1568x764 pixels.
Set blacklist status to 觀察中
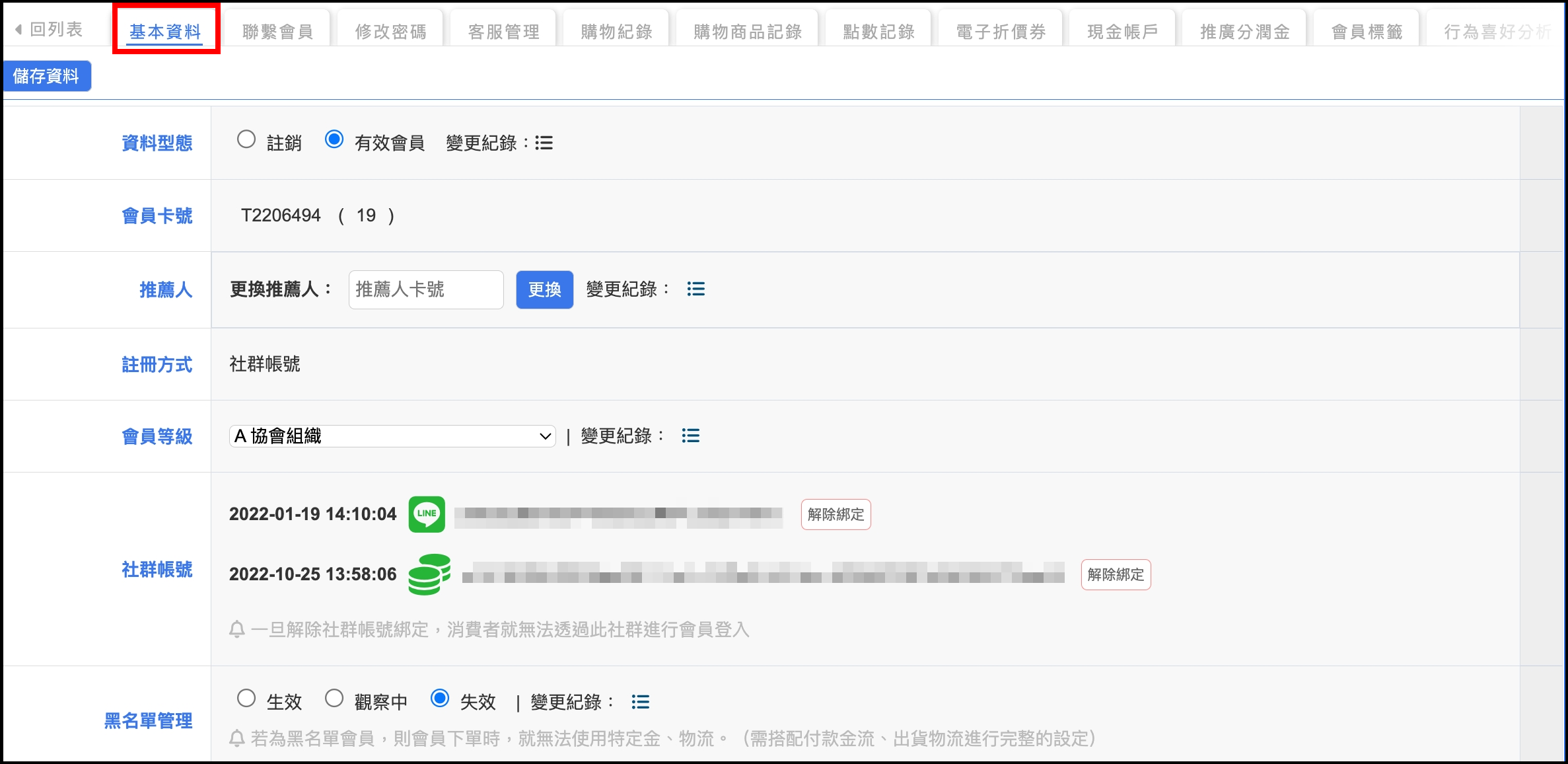pyautogui.click(x=334, y=699)
